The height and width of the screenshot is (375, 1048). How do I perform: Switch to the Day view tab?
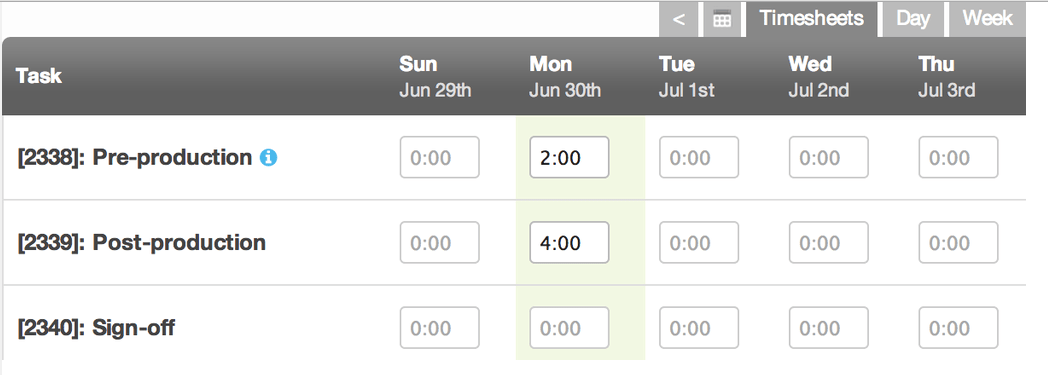pos(913,19)
